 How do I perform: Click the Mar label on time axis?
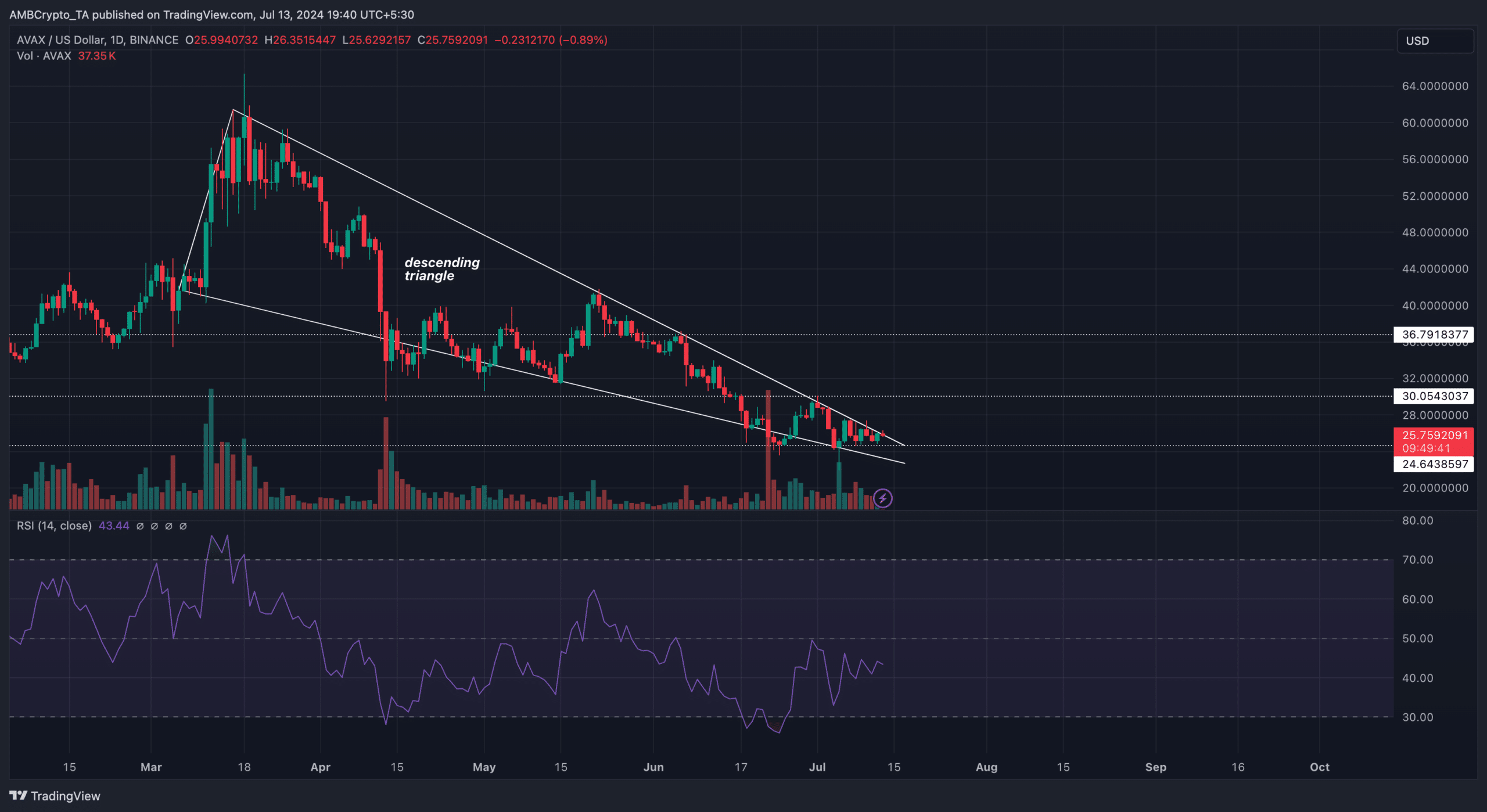coord(151,767)
